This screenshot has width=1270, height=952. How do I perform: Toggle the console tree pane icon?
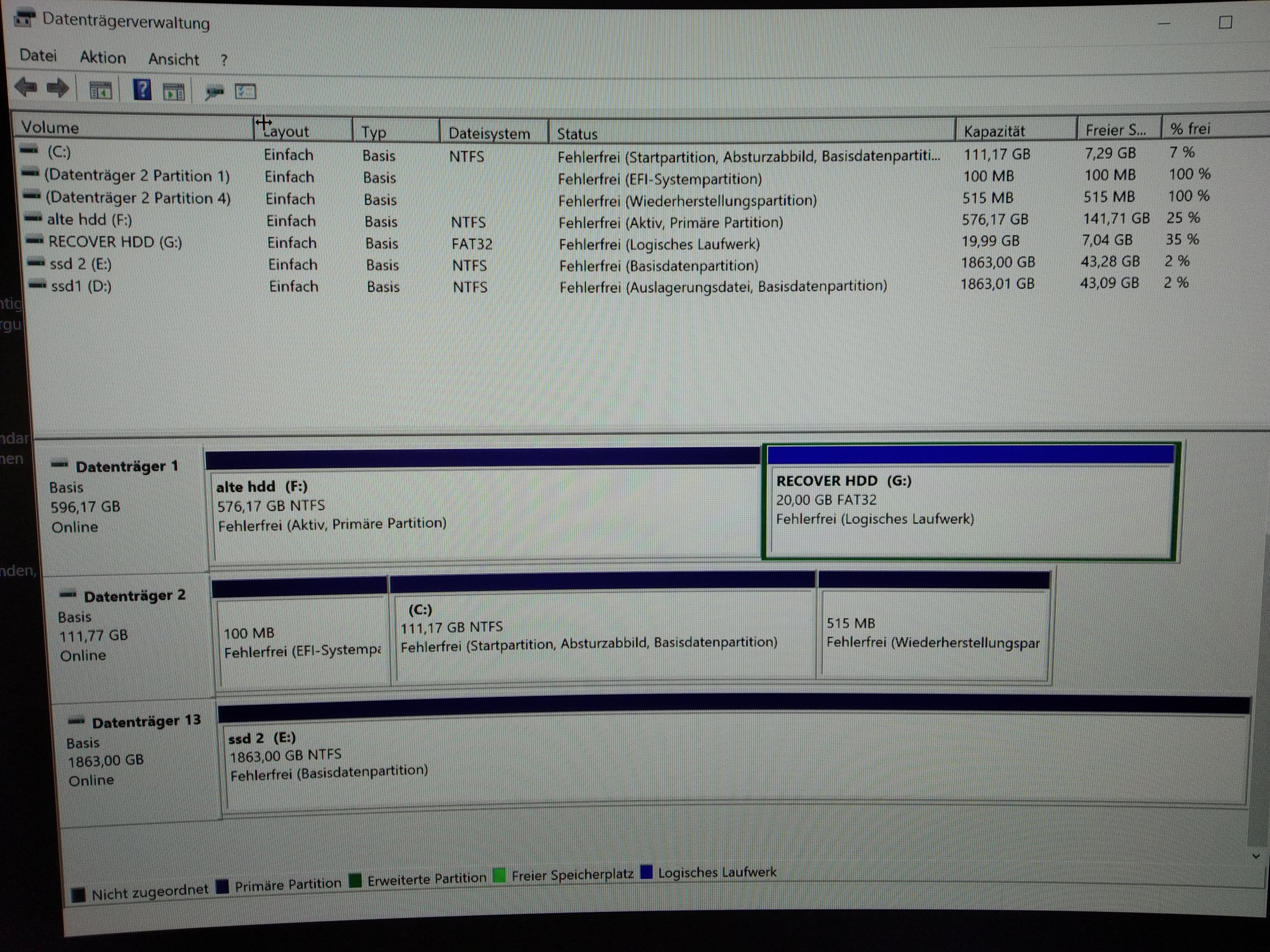[x=101, y=91]
